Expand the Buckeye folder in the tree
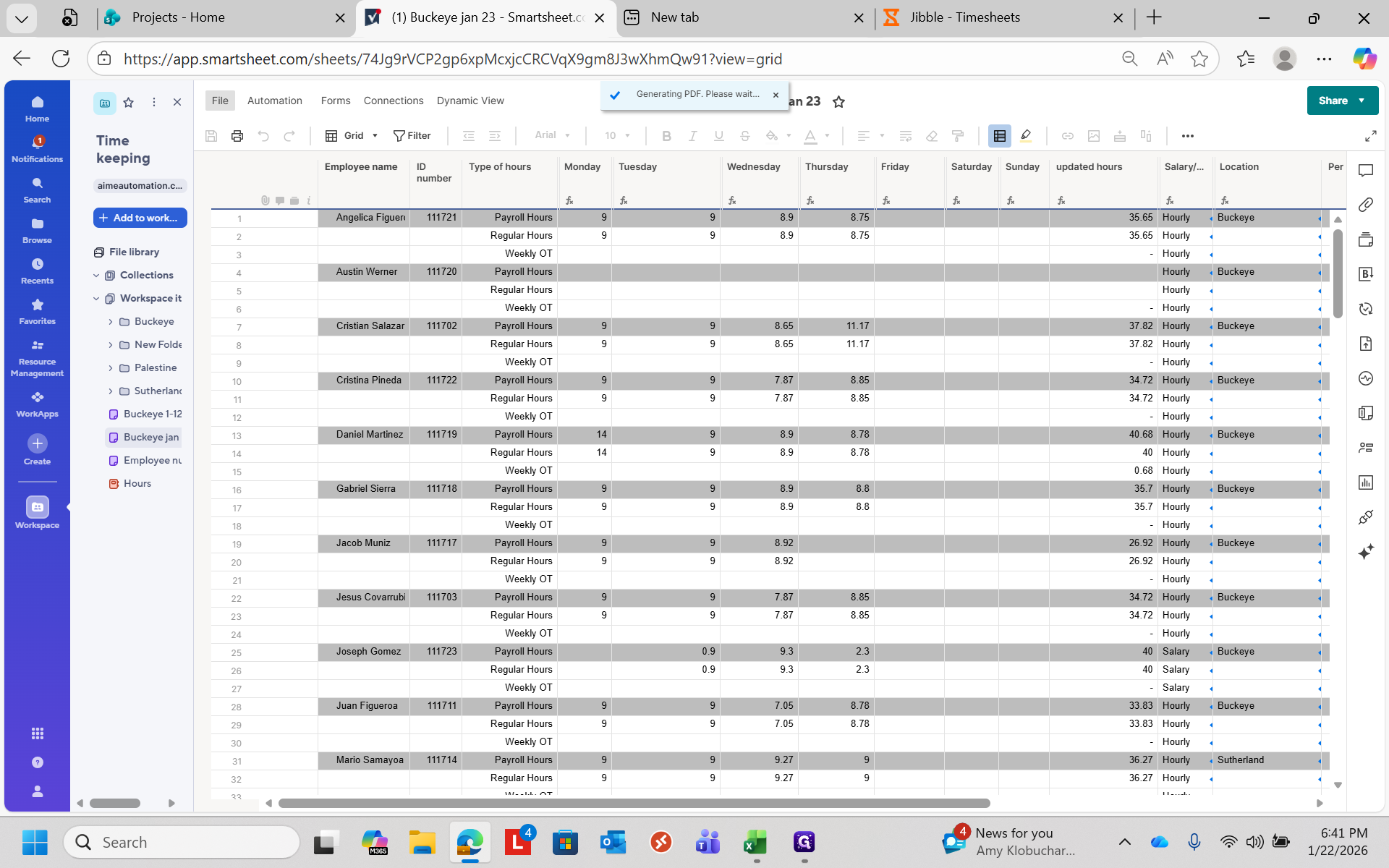1389x868 pixels. 111,322
